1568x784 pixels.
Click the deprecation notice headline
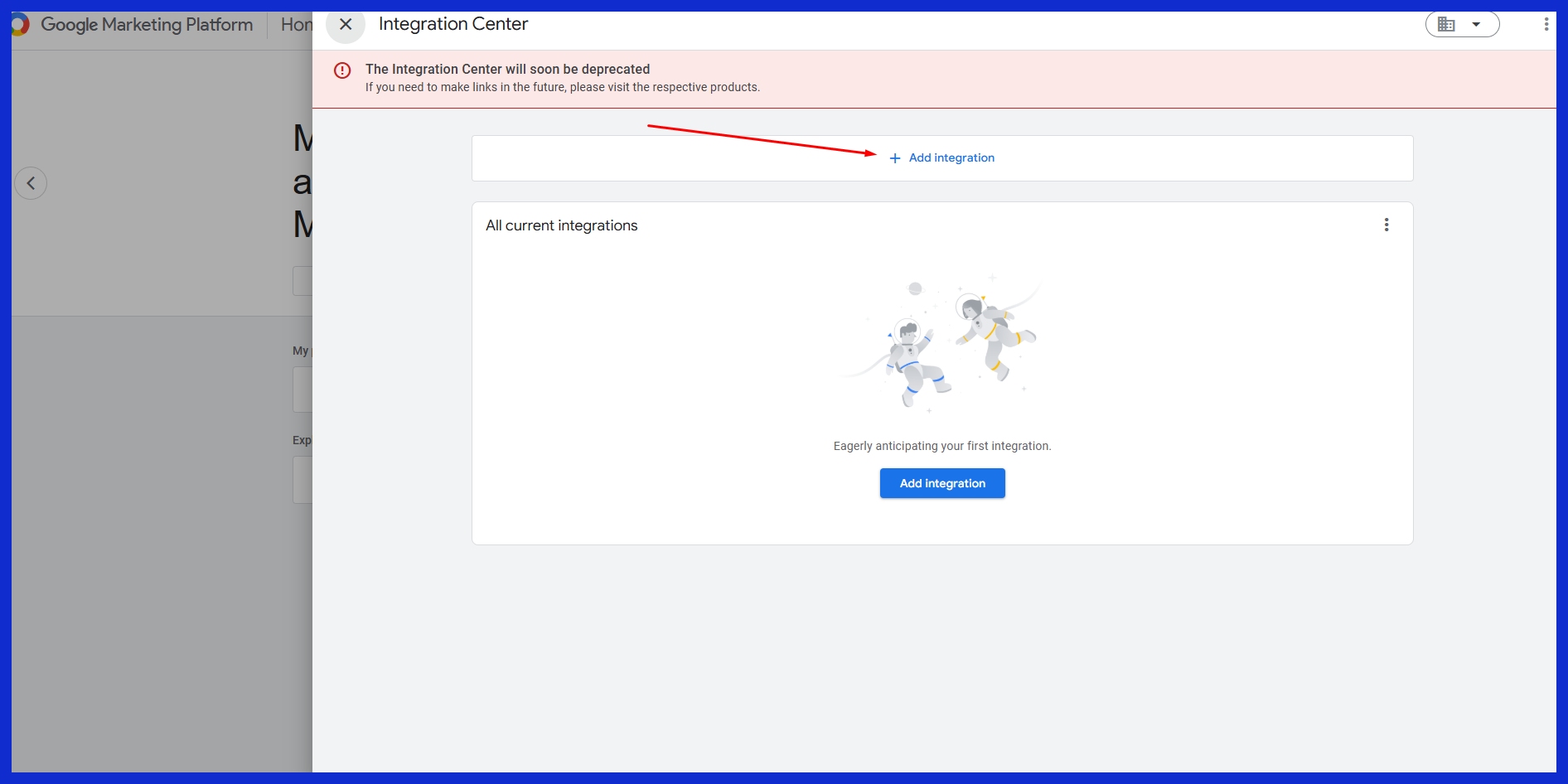click(507, 70)
